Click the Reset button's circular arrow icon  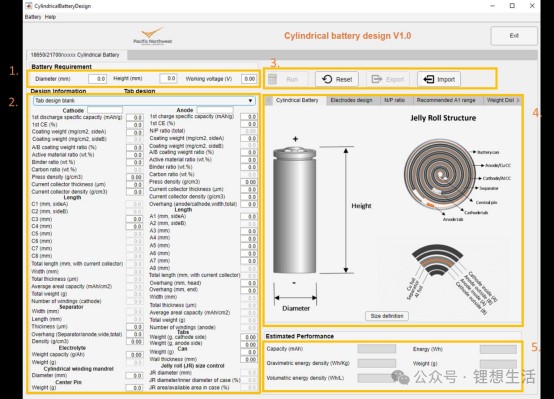pyautogui.click(x=327, y=79)
